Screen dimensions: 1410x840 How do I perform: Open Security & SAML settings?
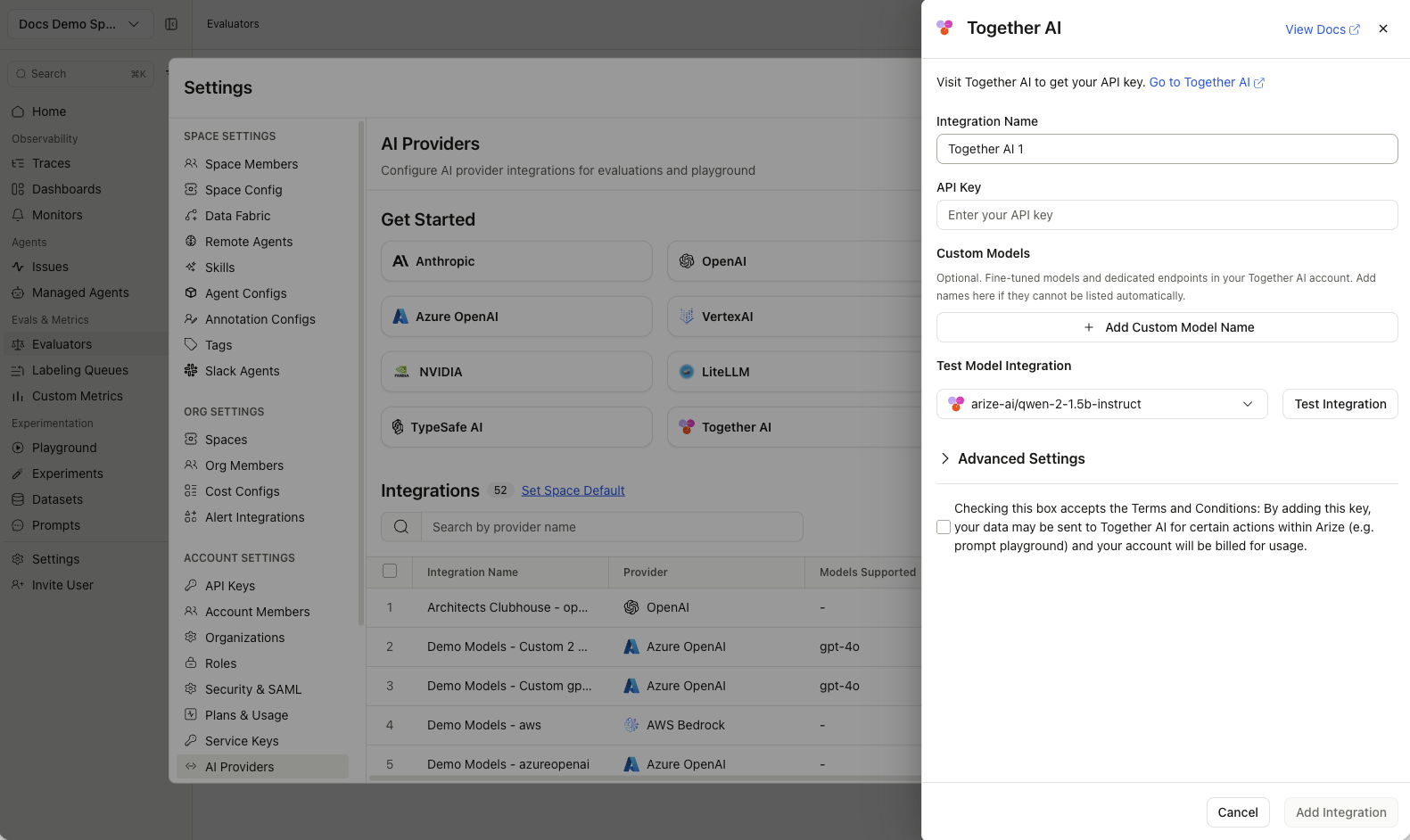(253, 689)
